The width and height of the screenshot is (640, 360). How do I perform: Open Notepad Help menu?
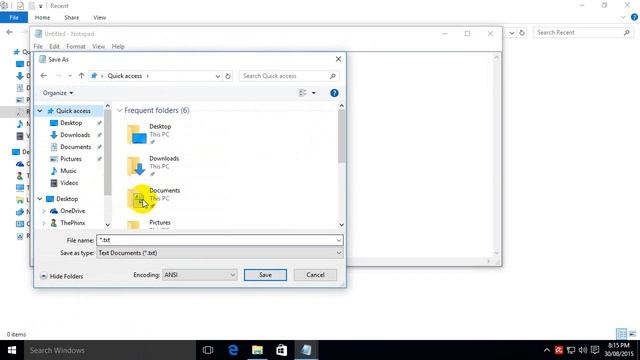pos(118,47)
